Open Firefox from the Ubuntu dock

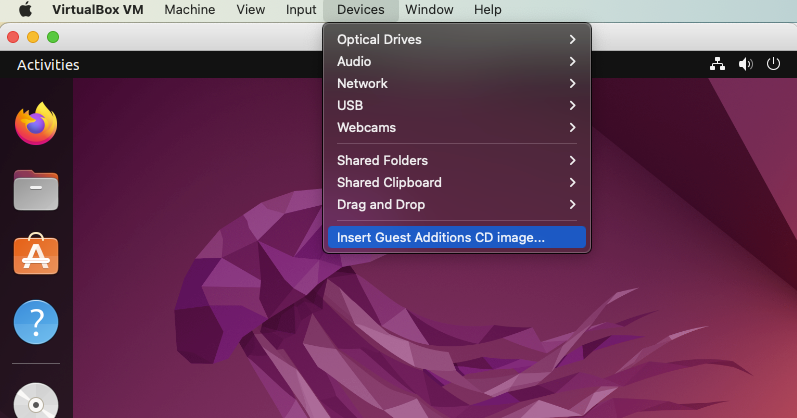pyautogui.click(x=36, y=124)
